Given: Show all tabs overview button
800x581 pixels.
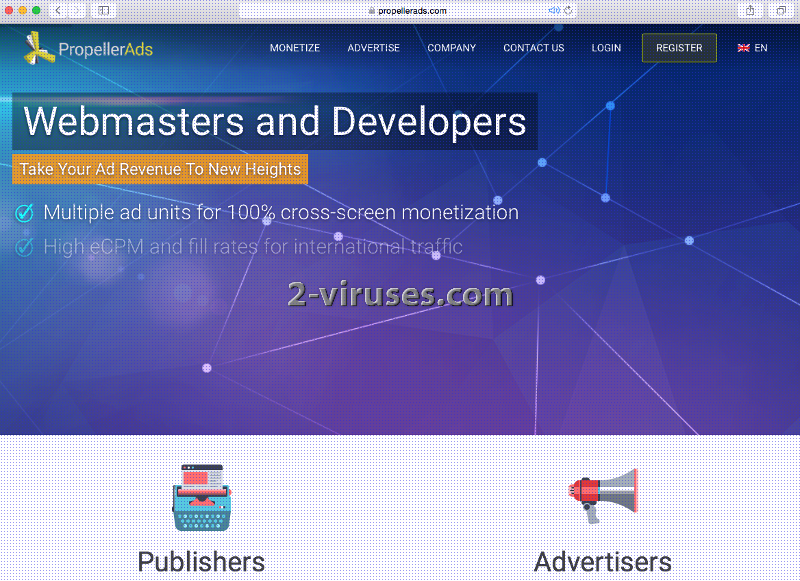Looking at the screenshot, I should (x=781, y=10).
